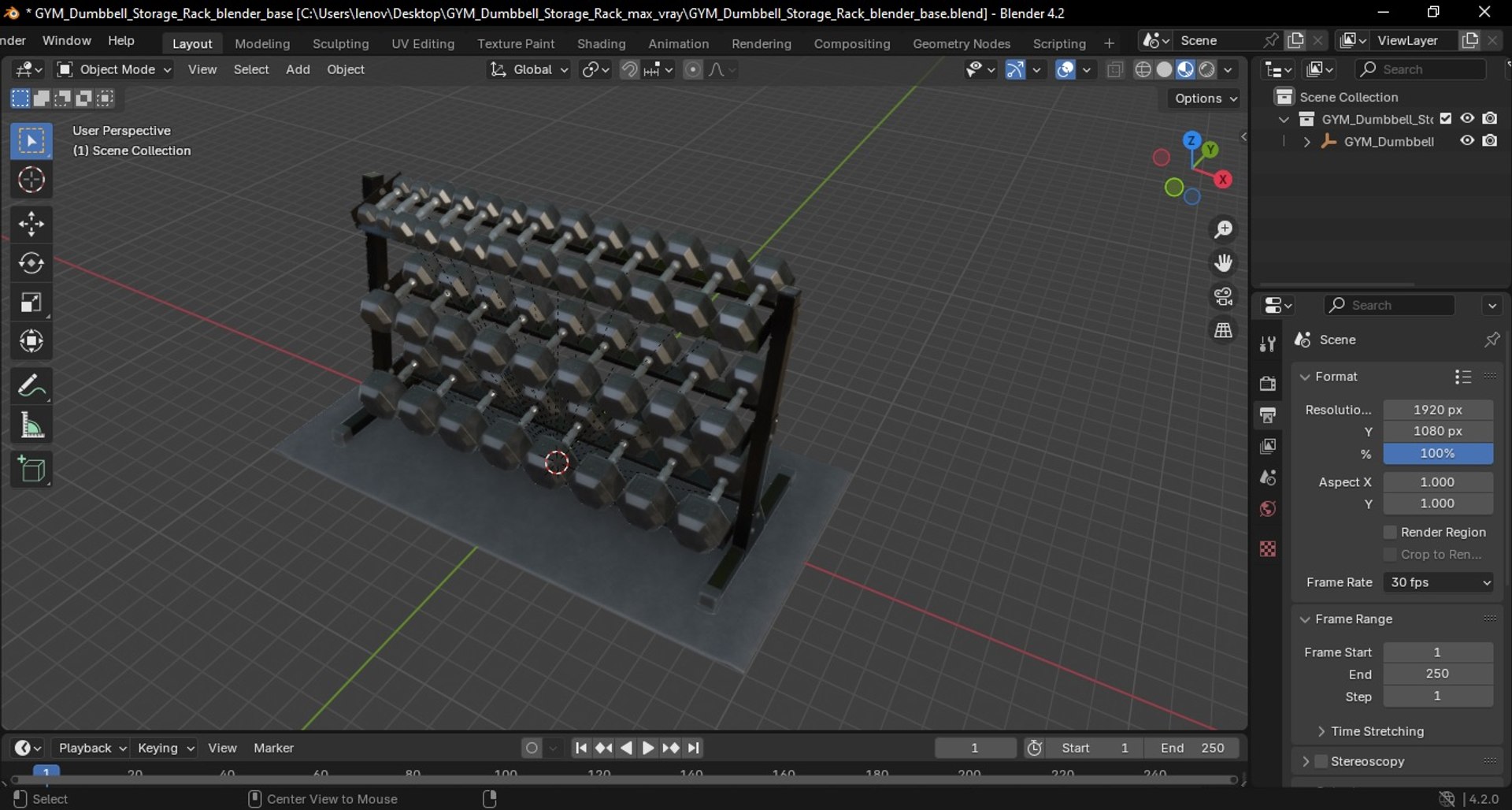
Task: Open the Help menu
Action: click(x=121, y=40)
